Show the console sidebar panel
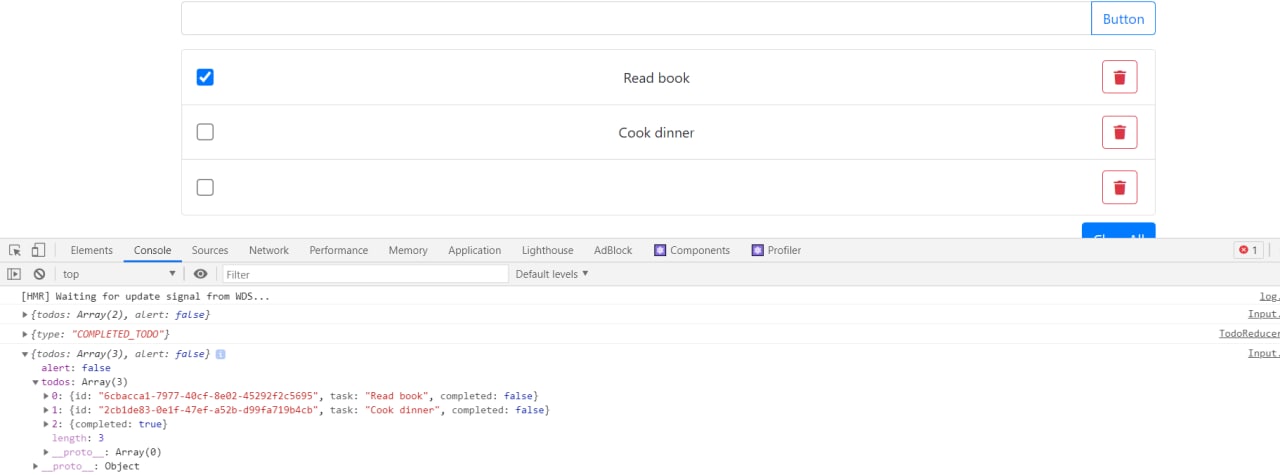 [14, 274]
